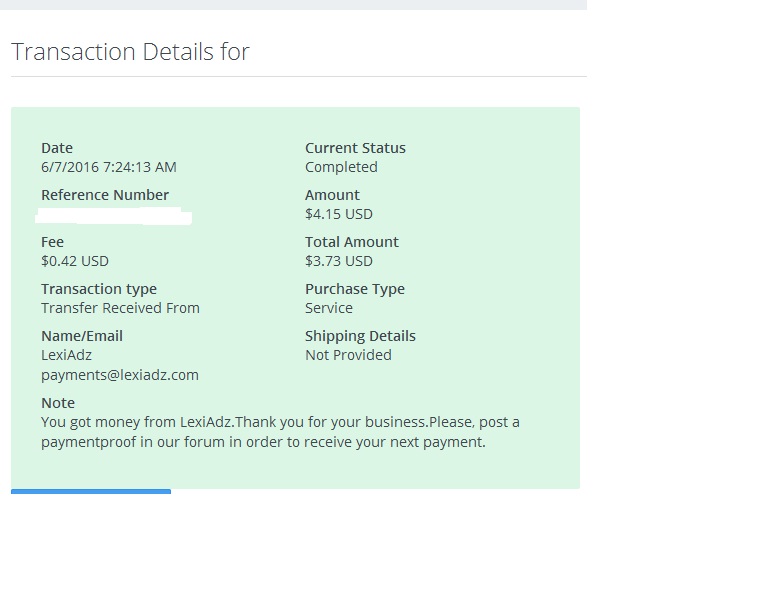Screen dimensions: 768x614
Task: Select the $4.15 USD amount value
Action: (339, 214)
